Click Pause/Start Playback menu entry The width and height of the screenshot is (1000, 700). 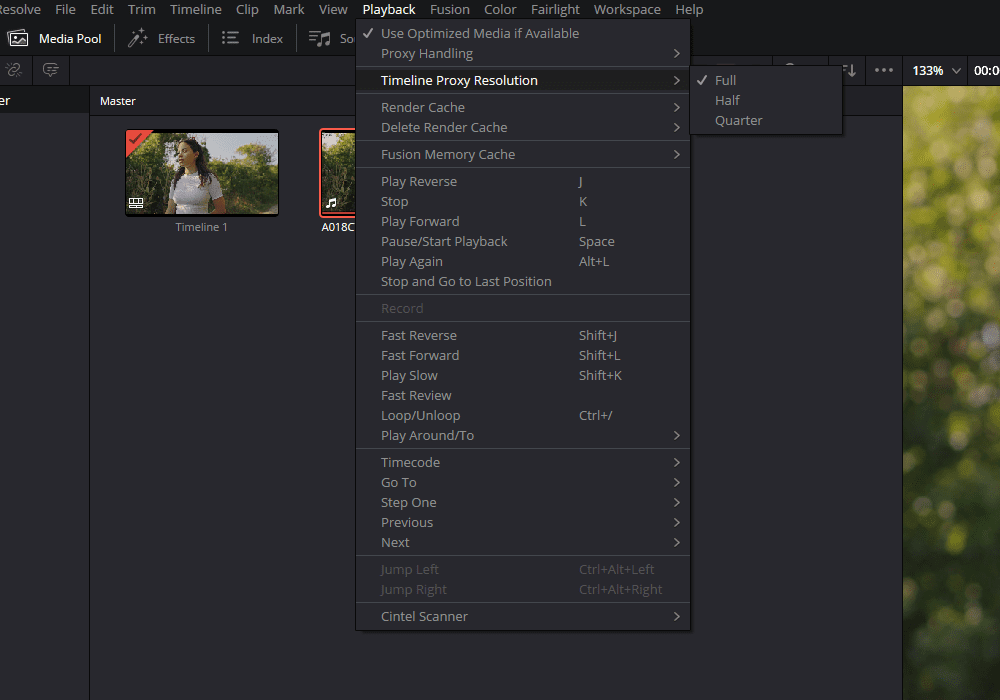[x=444, y=241]
